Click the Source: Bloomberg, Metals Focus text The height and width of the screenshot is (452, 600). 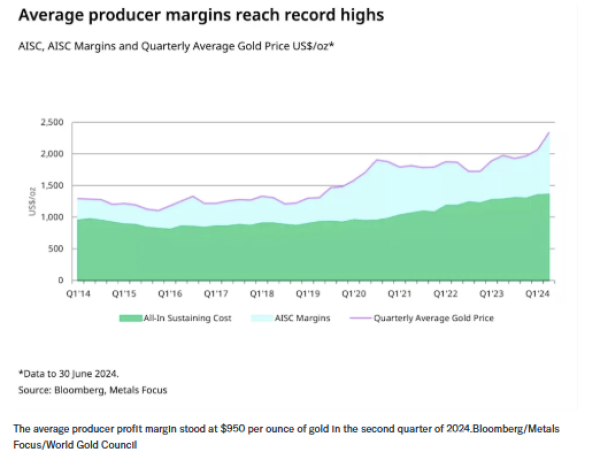click(x=92, y=389)
